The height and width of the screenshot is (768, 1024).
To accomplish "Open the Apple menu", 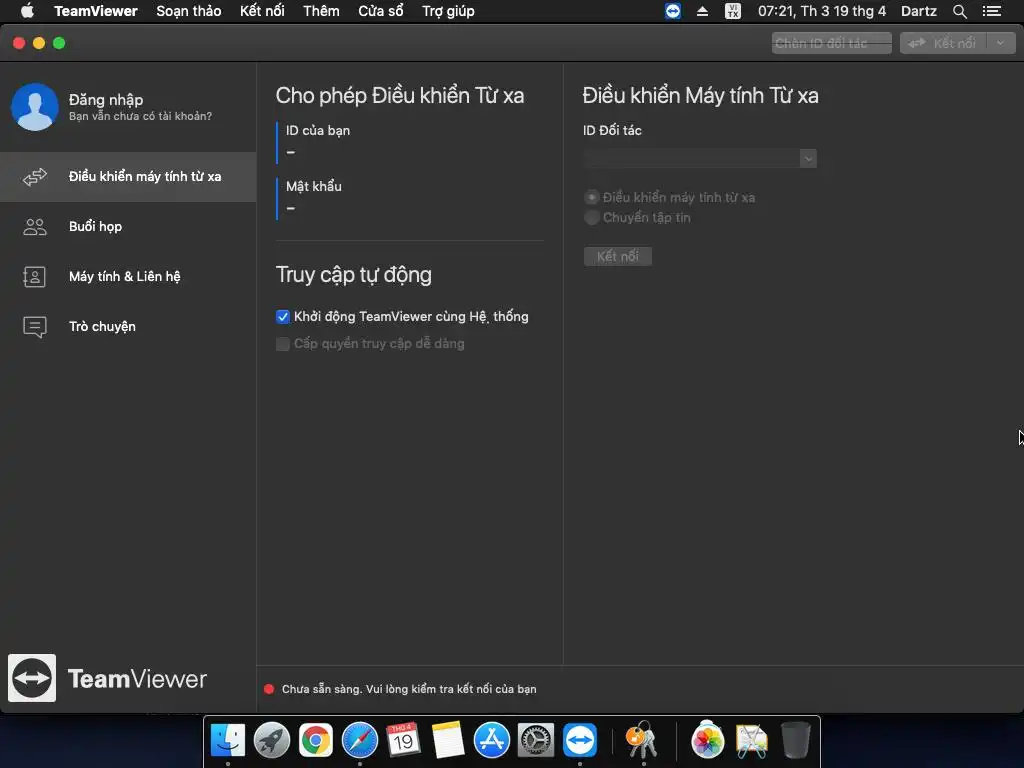I will [x=27, y=11].
